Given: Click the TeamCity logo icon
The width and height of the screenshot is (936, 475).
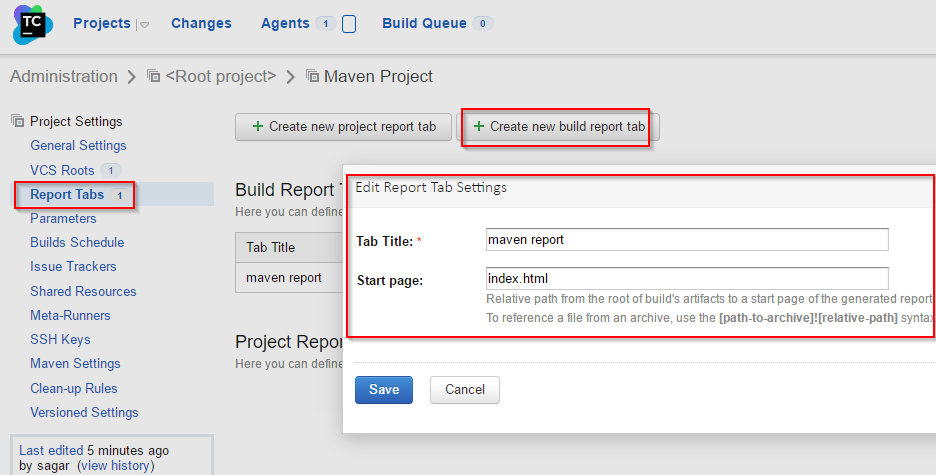Looking at the screenshot, I should pos(32,24).
